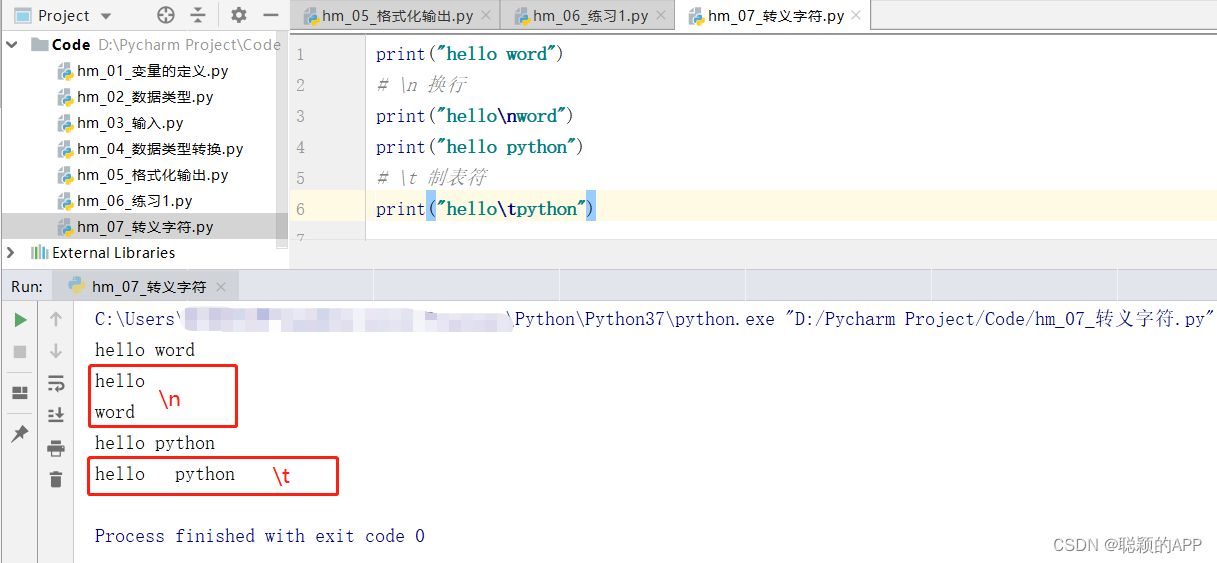This screenshot has width=1217, height=563.
Task: Click the python.exe command line in console
Action: (x=654, y=319)
